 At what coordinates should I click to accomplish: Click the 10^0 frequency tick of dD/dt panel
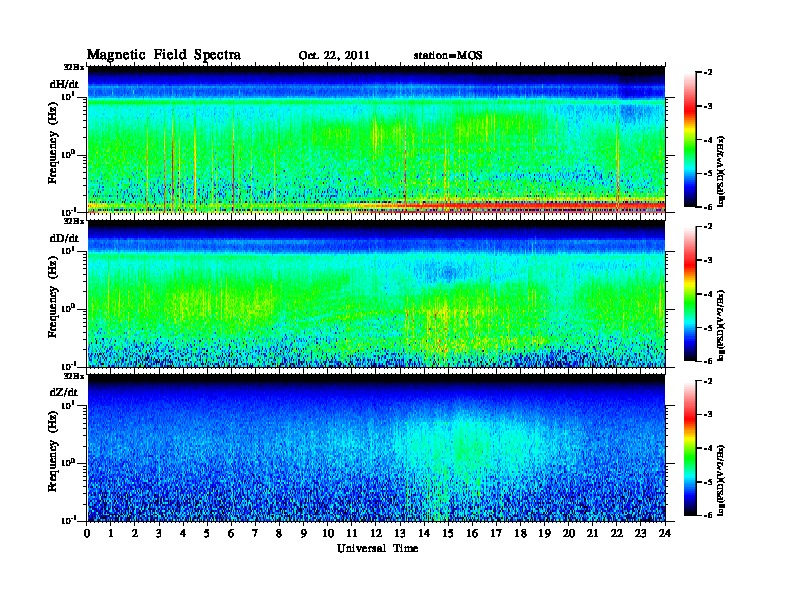pyautogui.click(x=68, y=308)
